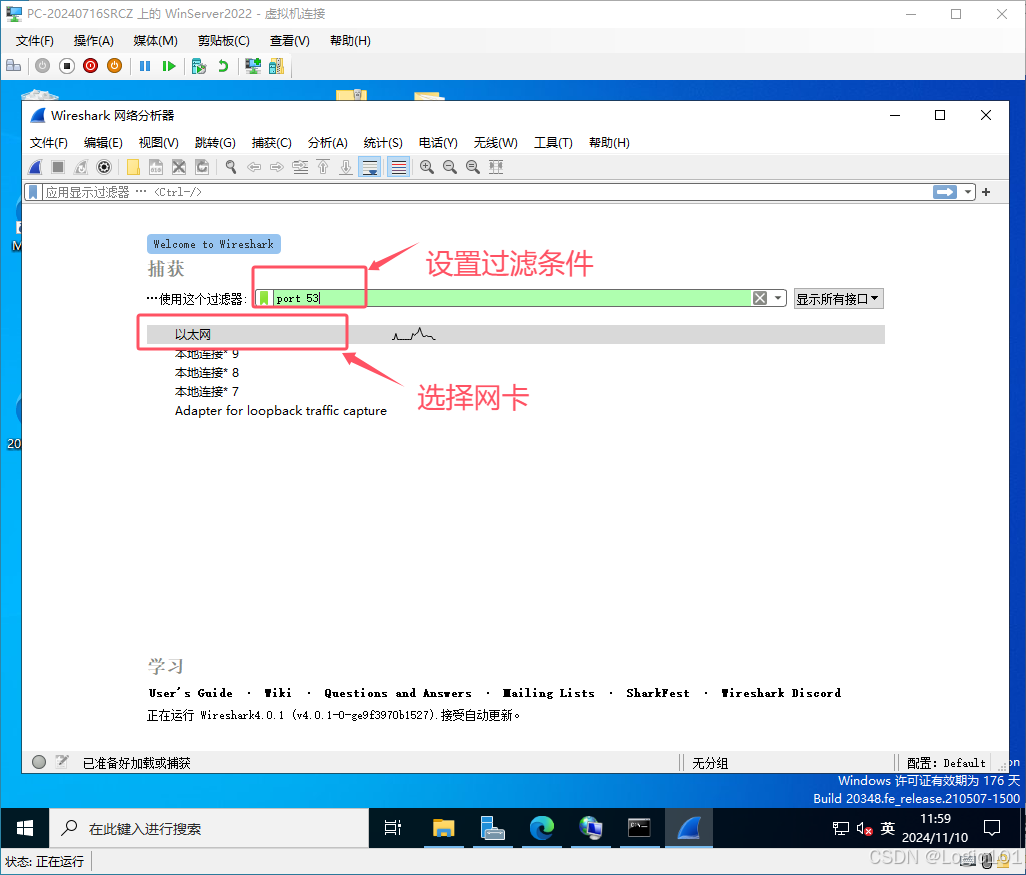
Task: Click the green revert arrow icon
Action: pyautogui.click(x=223, y=66)
